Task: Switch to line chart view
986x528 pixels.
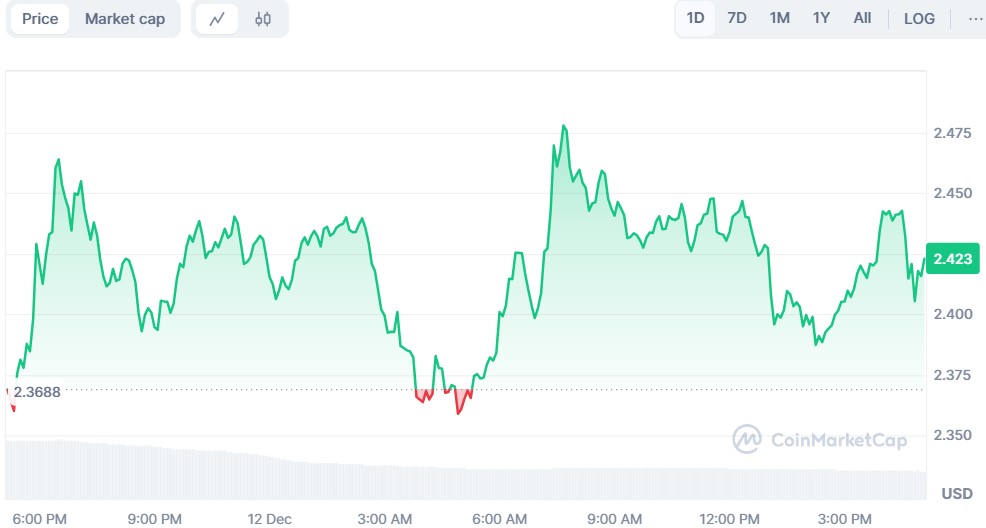Action: [217, 19]
